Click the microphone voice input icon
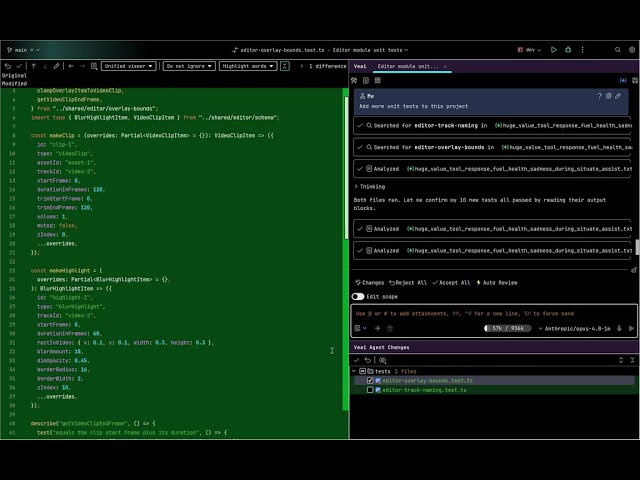 coord(619,328)
